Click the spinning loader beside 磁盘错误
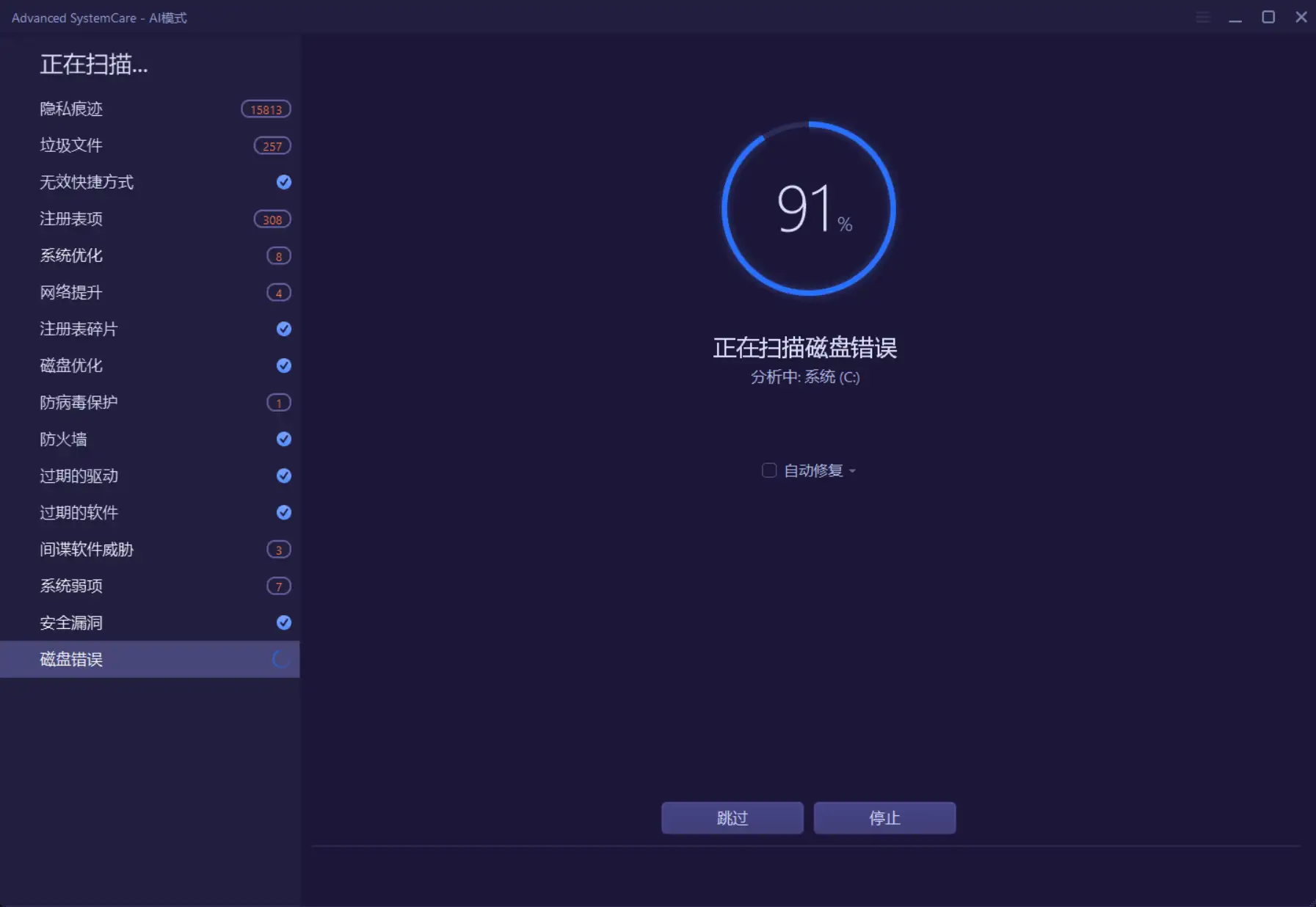The width and height of the screenshot is (1316, 907). tap(280, 659)
